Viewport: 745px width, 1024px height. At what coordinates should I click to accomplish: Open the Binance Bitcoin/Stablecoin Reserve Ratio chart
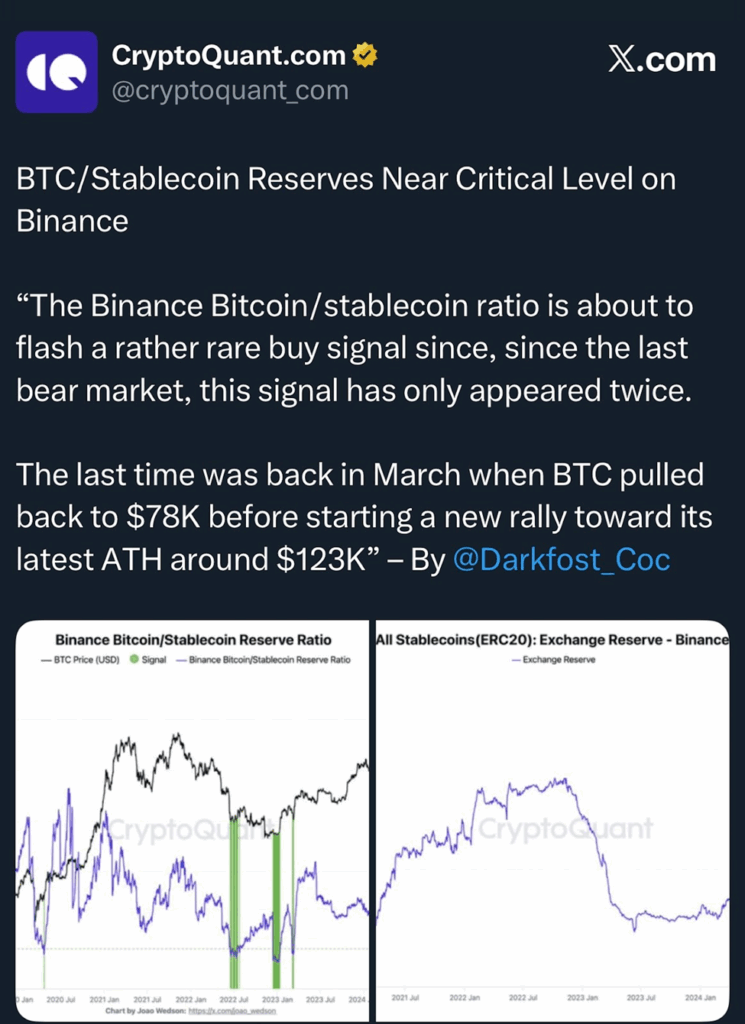pyautogui.click(x=192, y=821)
